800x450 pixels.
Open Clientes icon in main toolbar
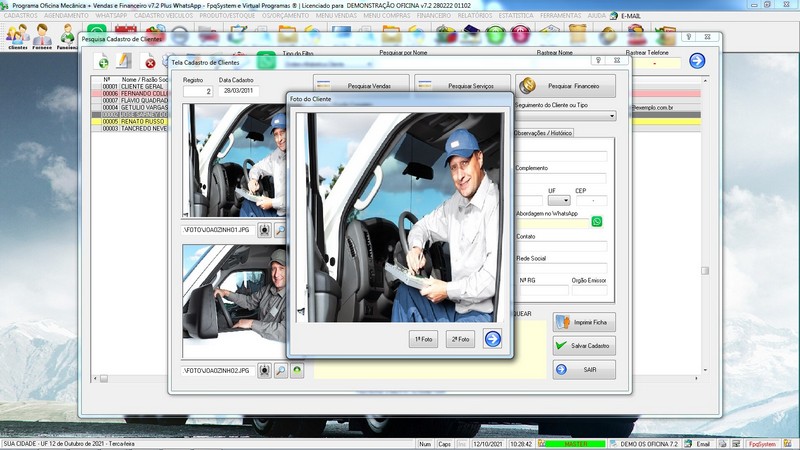pos(17,36)
